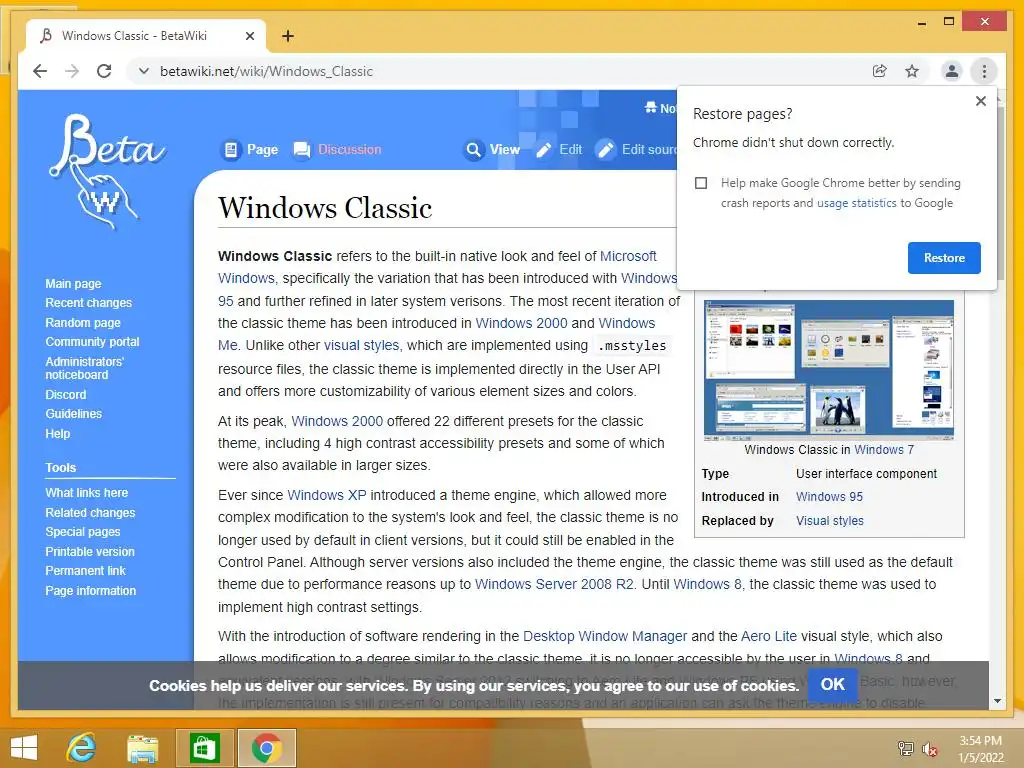Screen dimensions: 1024x768
Task: Open Printable version link
Action: [x=89, y=551]
